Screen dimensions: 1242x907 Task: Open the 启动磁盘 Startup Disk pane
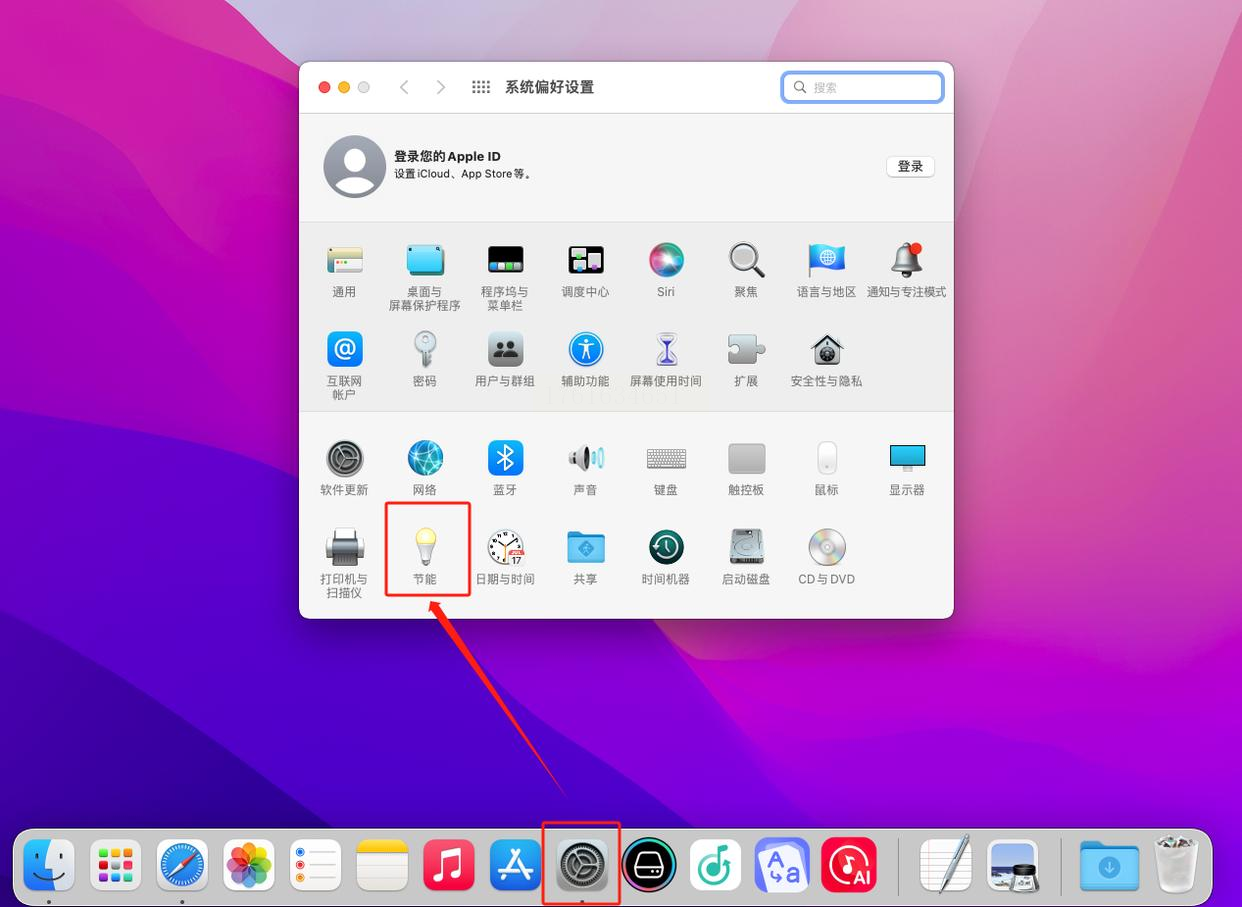(x=746, y=548)
